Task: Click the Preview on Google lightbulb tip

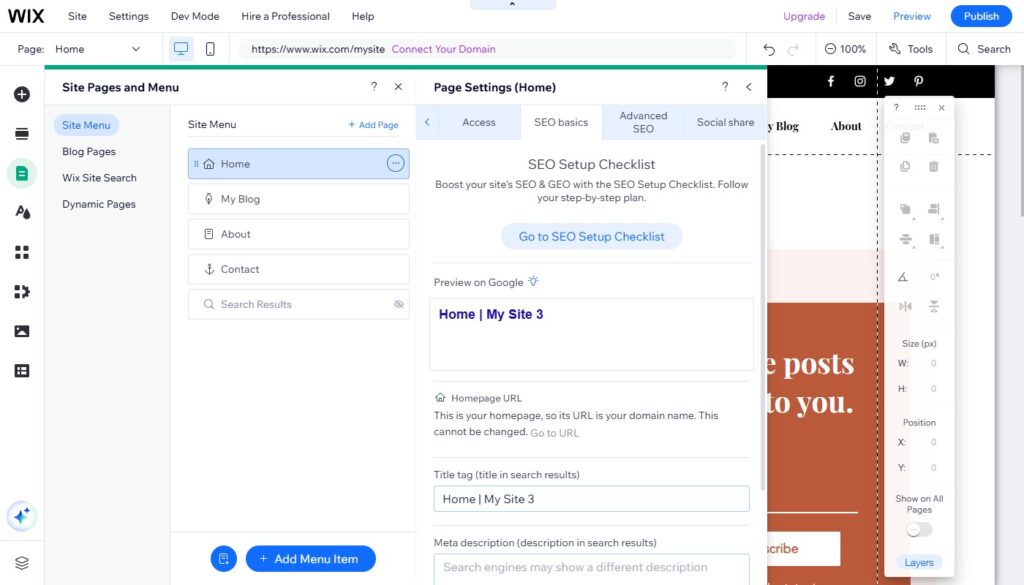Action: (x=534, y=281)
